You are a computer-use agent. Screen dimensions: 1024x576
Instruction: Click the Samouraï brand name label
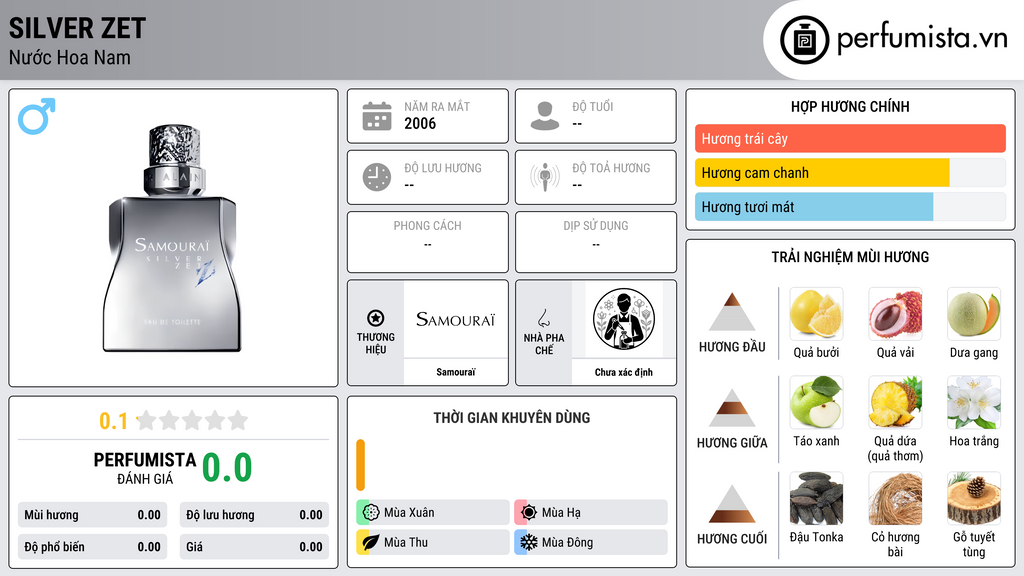[x=456, y=372]
